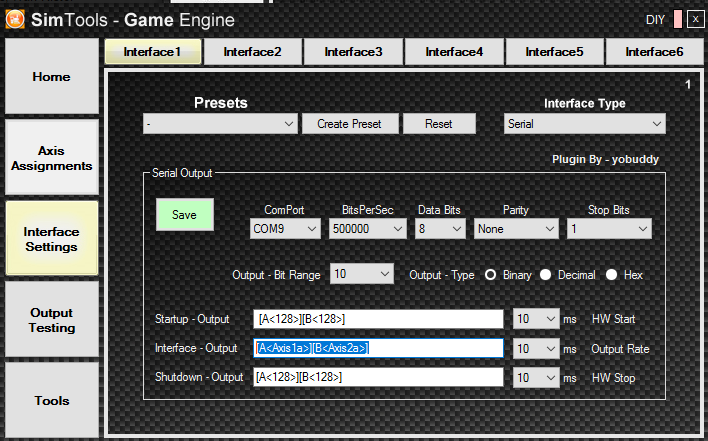Click the Startup Output text field

378,319
